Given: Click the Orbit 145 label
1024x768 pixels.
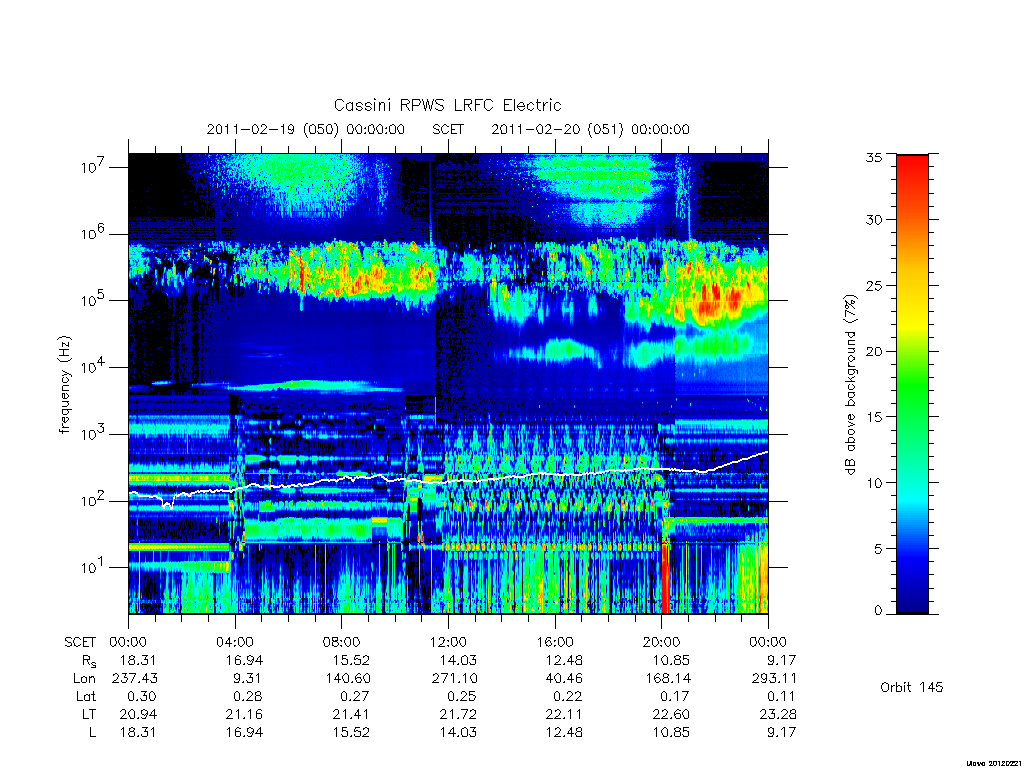Looking at the screenshot, I should (x=912, y=687).
